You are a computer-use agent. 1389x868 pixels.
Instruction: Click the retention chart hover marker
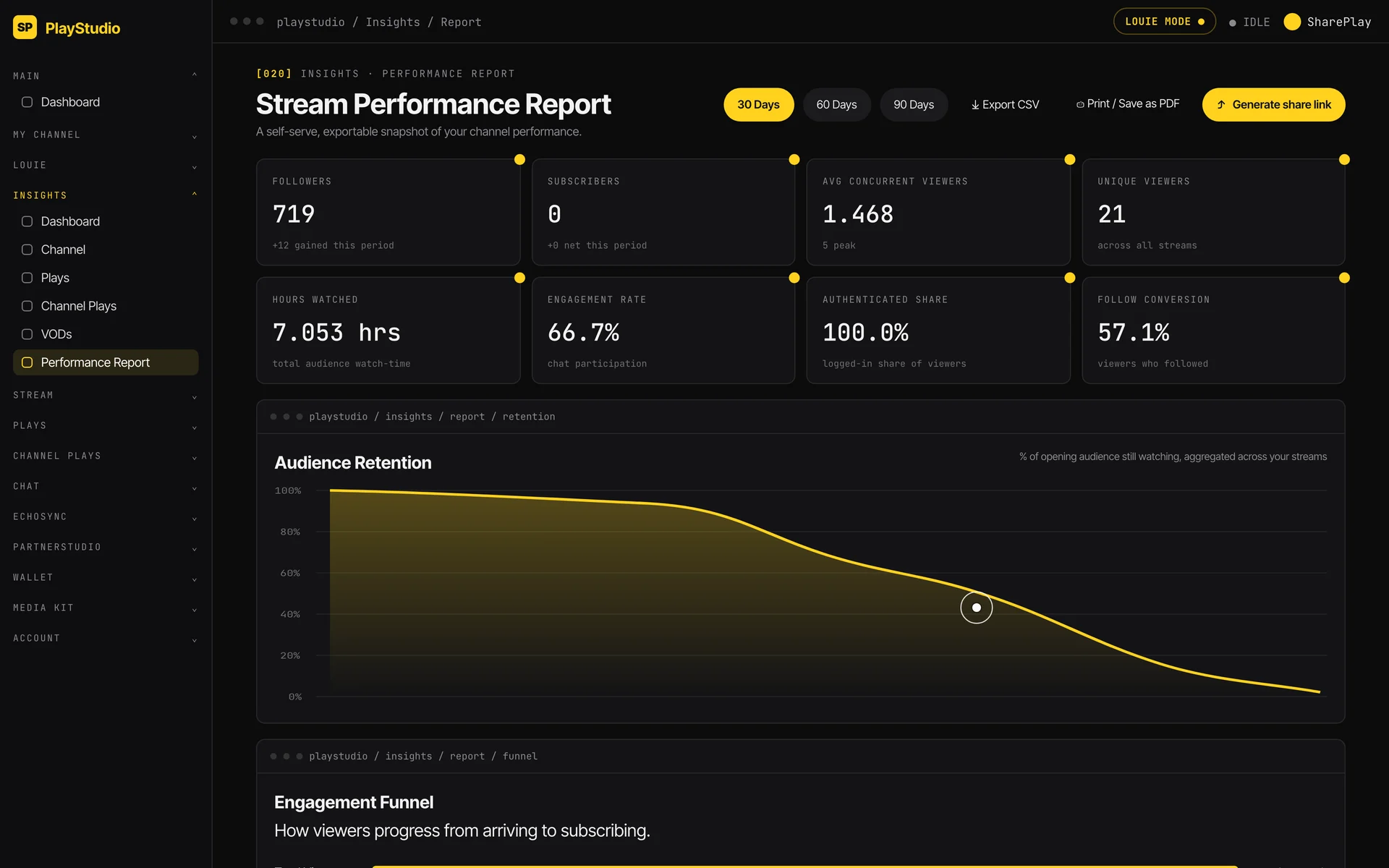coord(976,608)
